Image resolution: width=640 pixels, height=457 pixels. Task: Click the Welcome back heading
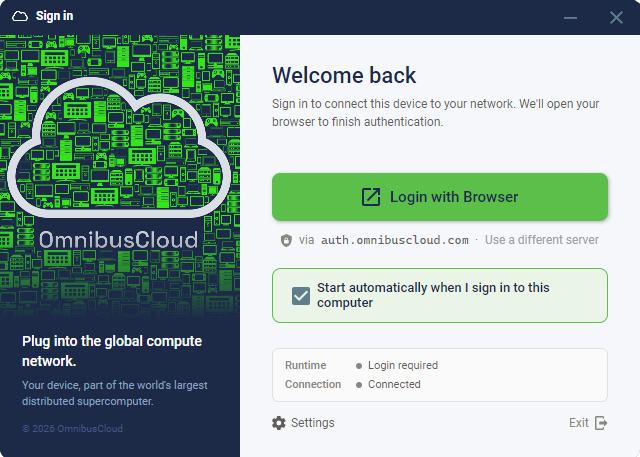pos(344,75)
